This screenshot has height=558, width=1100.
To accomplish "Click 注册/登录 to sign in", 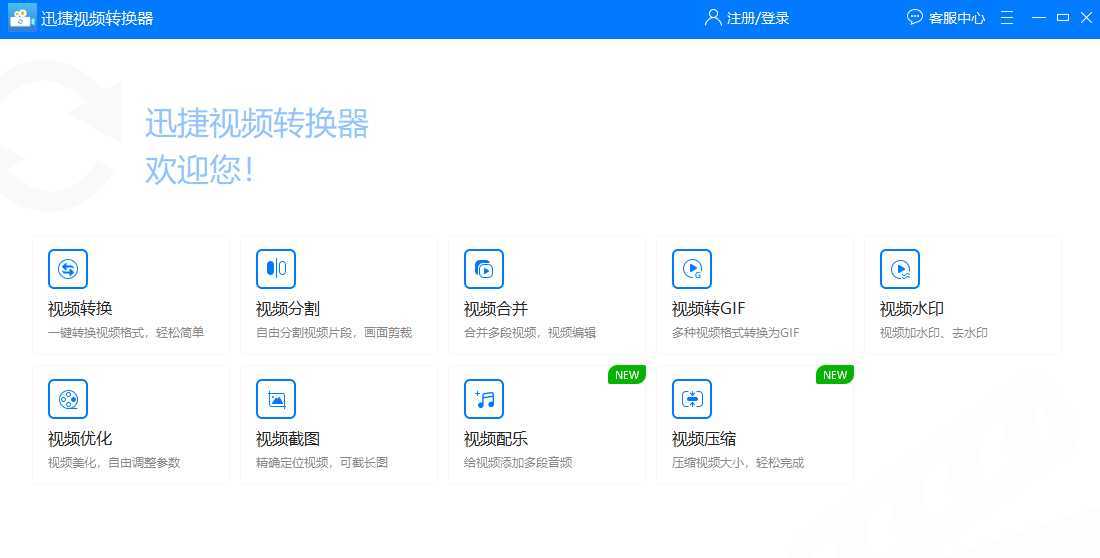I will pyautogui.click(x=758, y=18).
